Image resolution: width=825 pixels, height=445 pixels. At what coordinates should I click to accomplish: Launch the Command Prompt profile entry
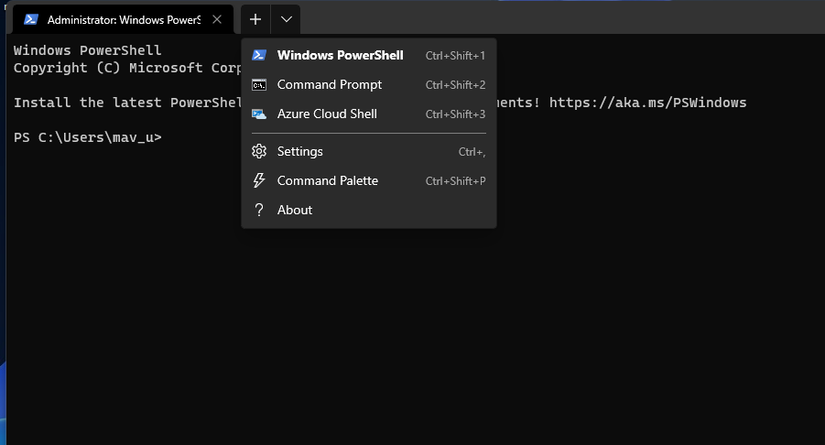click(x=329, y=85)
